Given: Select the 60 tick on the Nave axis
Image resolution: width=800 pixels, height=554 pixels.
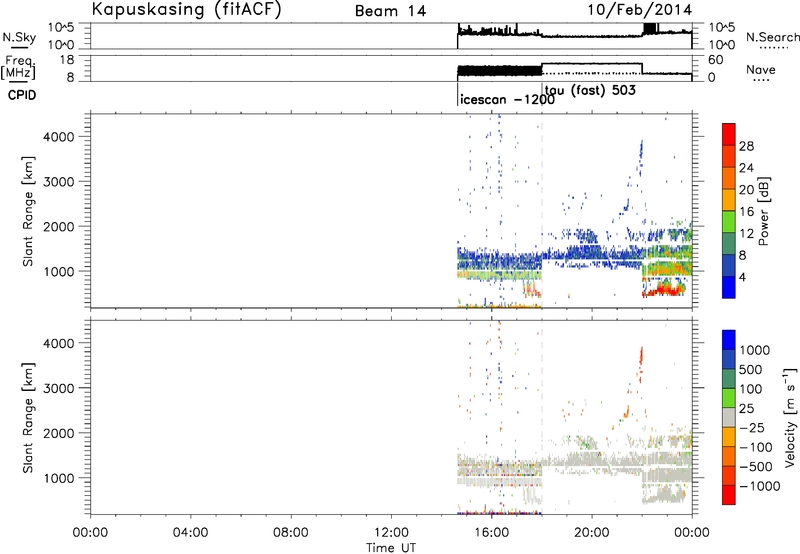Looking at the screenshot, I should [716, 60].
